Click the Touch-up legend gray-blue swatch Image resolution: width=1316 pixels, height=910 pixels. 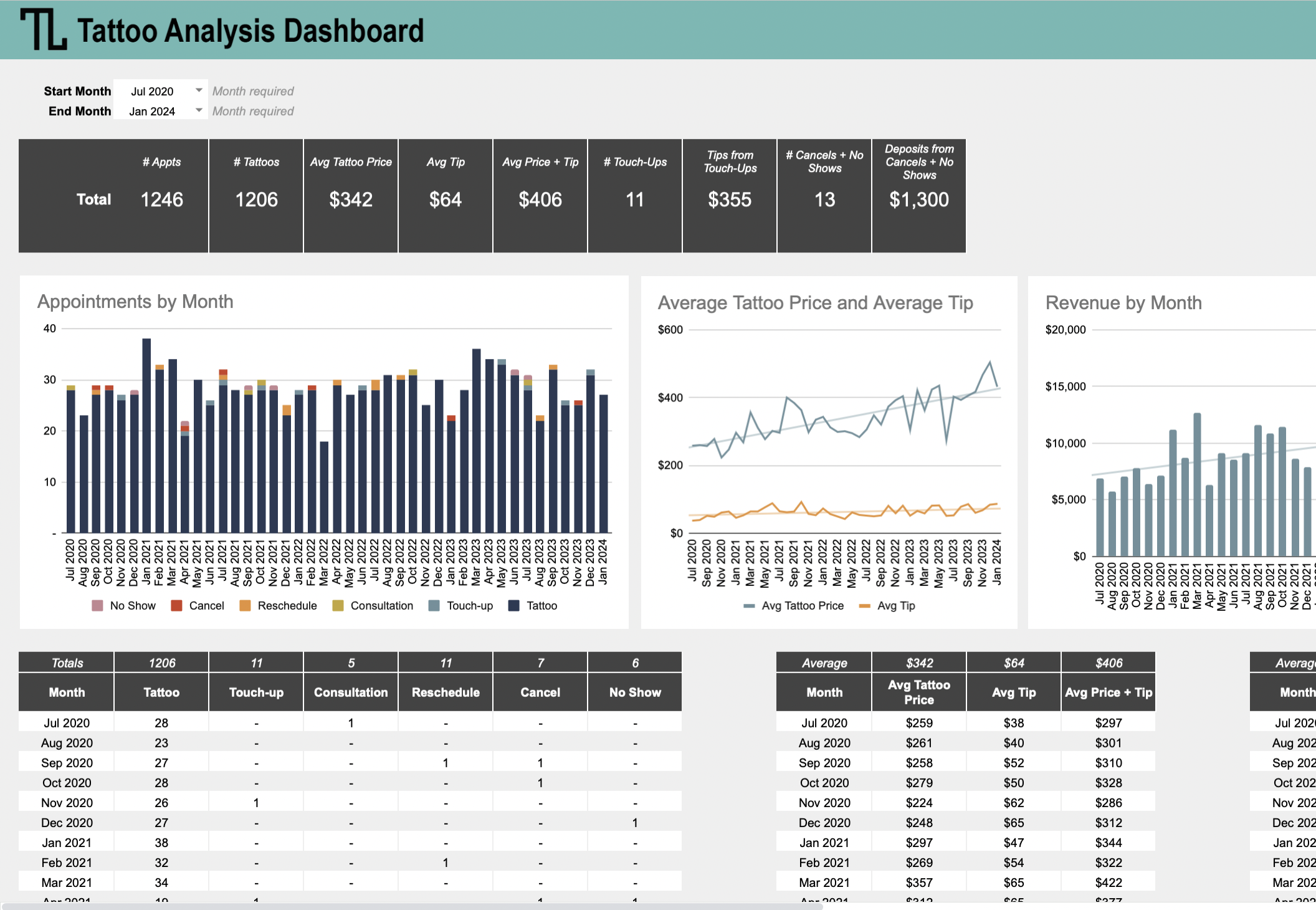pyautogui.click(x=434, y=605)
